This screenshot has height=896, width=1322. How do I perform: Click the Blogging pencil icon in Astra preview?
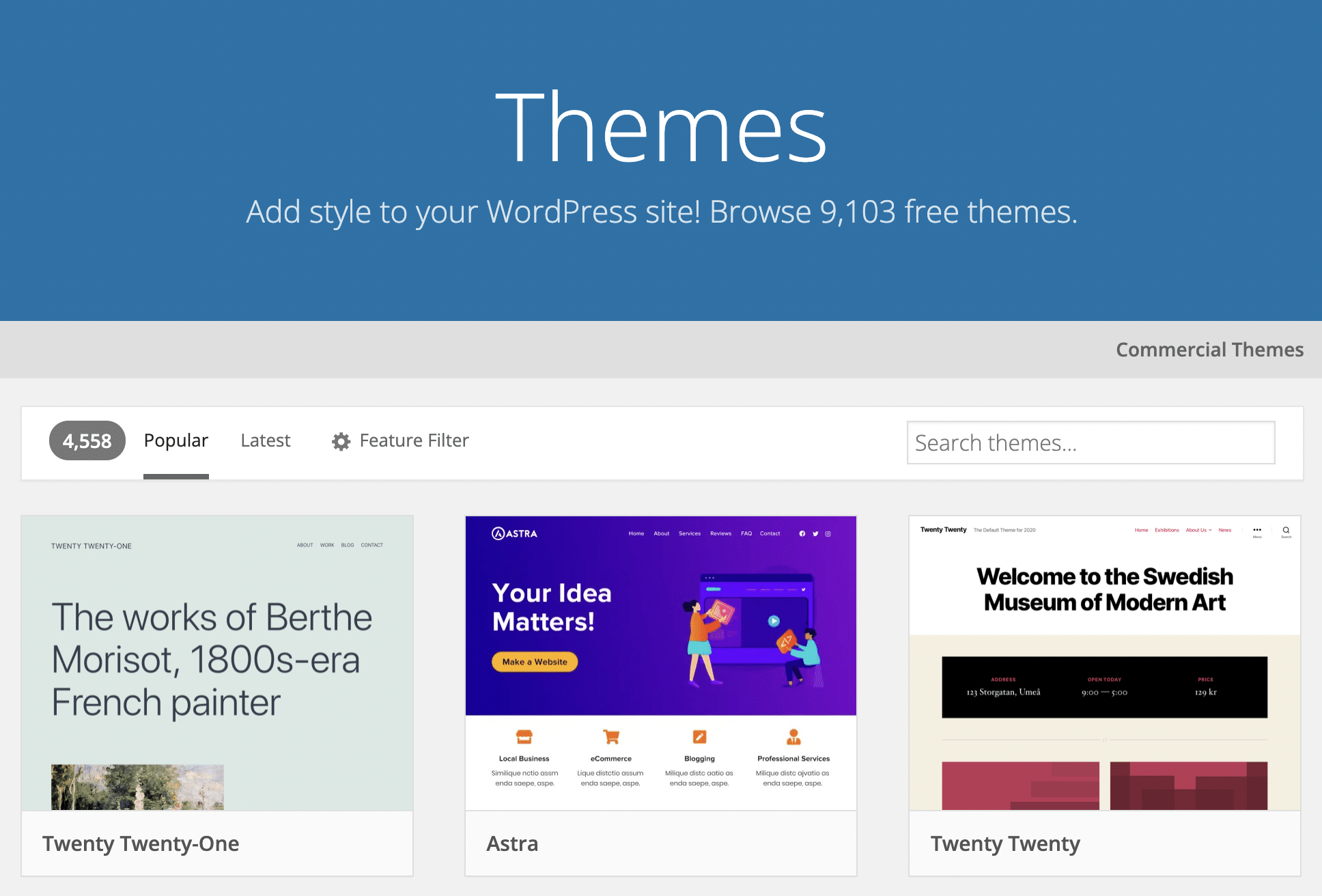pos(699,737)
